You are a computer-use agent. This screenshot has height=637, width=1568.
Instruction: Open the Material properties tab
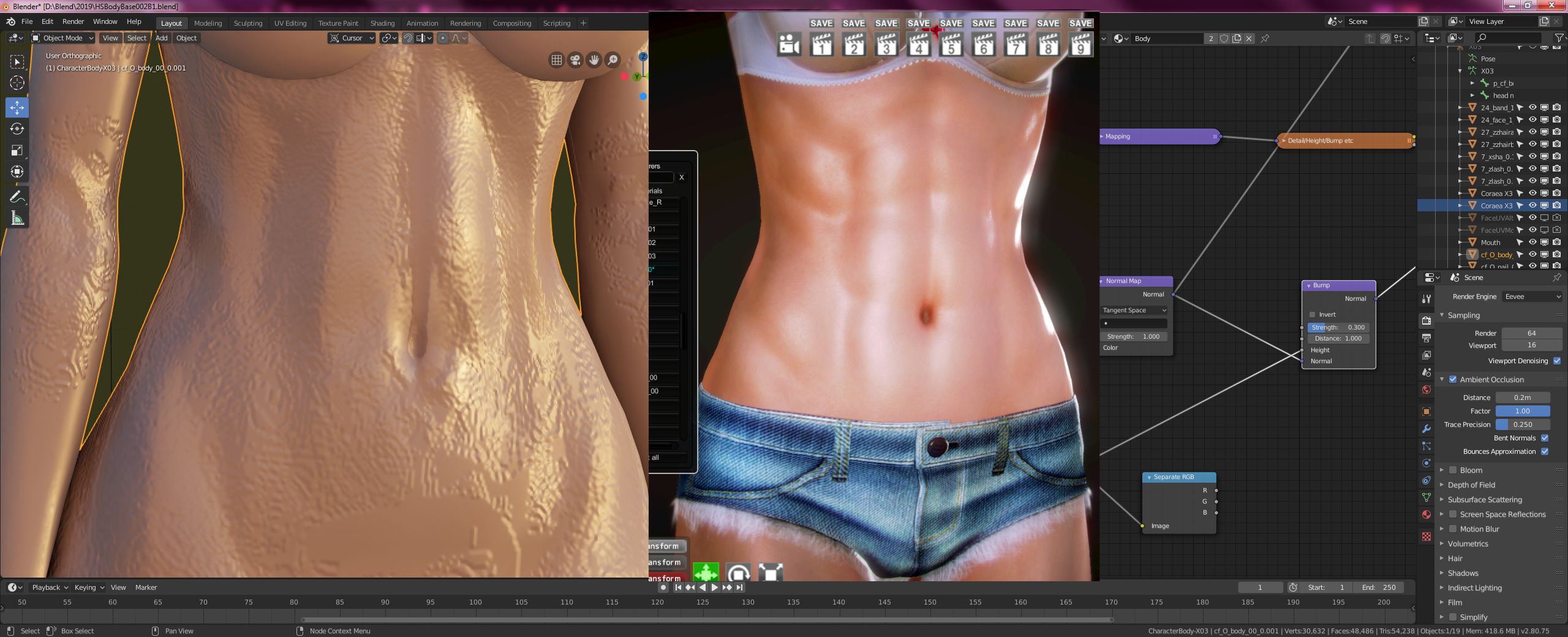pyautogui.click(x=1427, y=514)
